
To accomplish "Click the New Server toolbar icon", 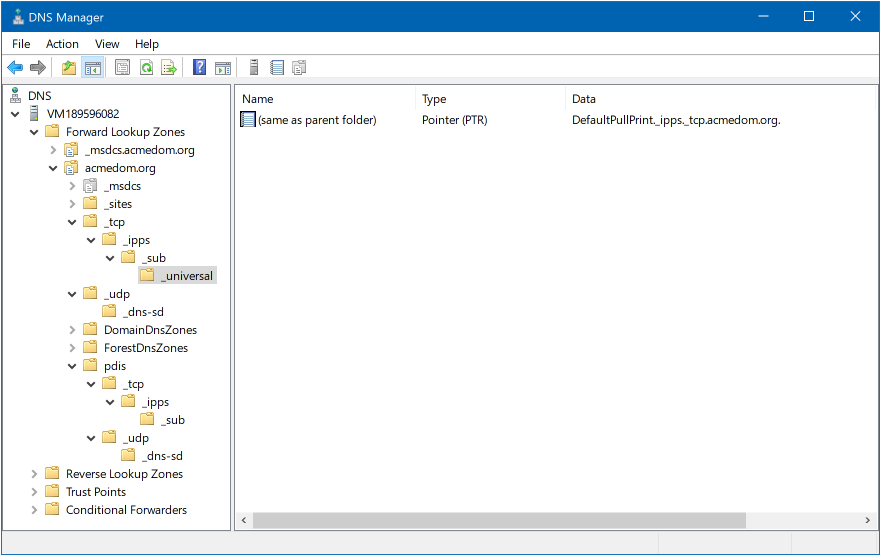I will [254, 68].
